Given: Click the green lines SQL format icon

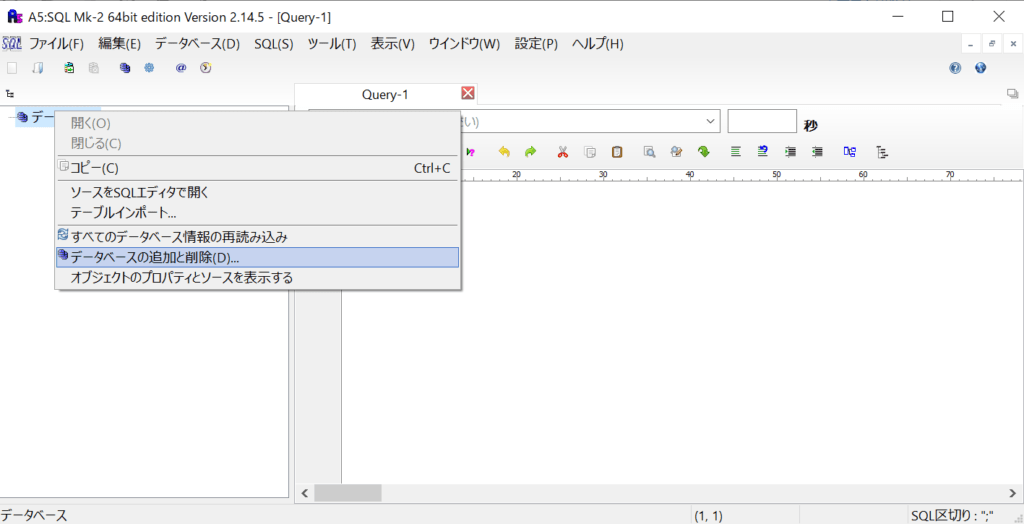Looking at the screenshot, I should pyautogui.click(x=736, y=152).
